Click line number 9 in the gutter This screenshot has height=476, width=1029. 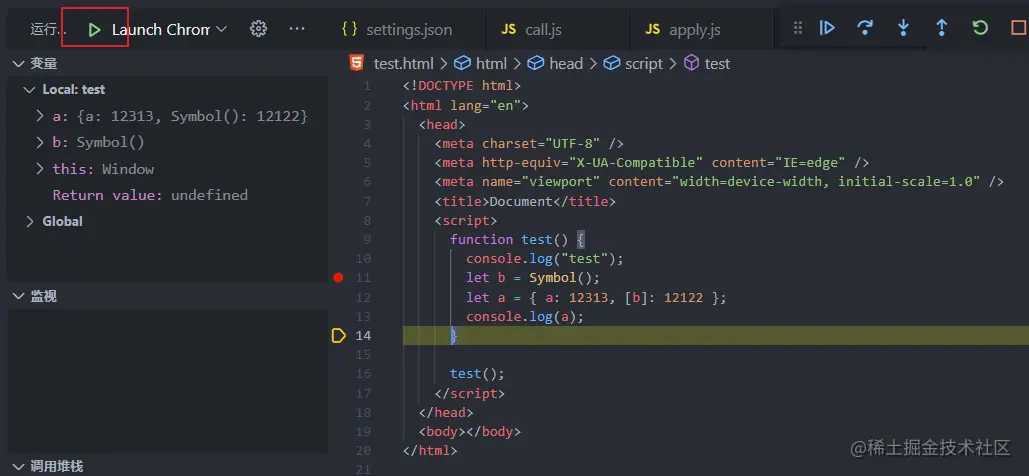pyautogui.click(x=367, y=240)
